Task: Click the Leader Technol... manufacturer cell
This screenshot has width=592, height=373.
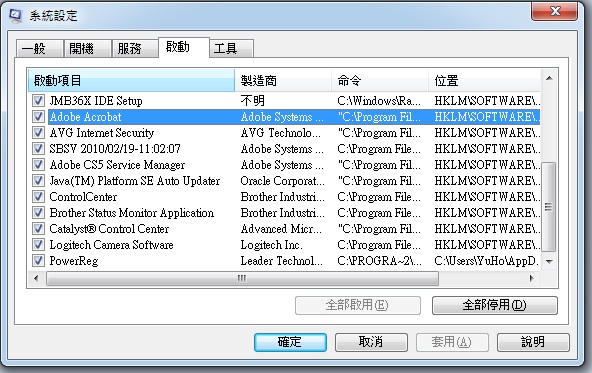Action: click(282, 260)
